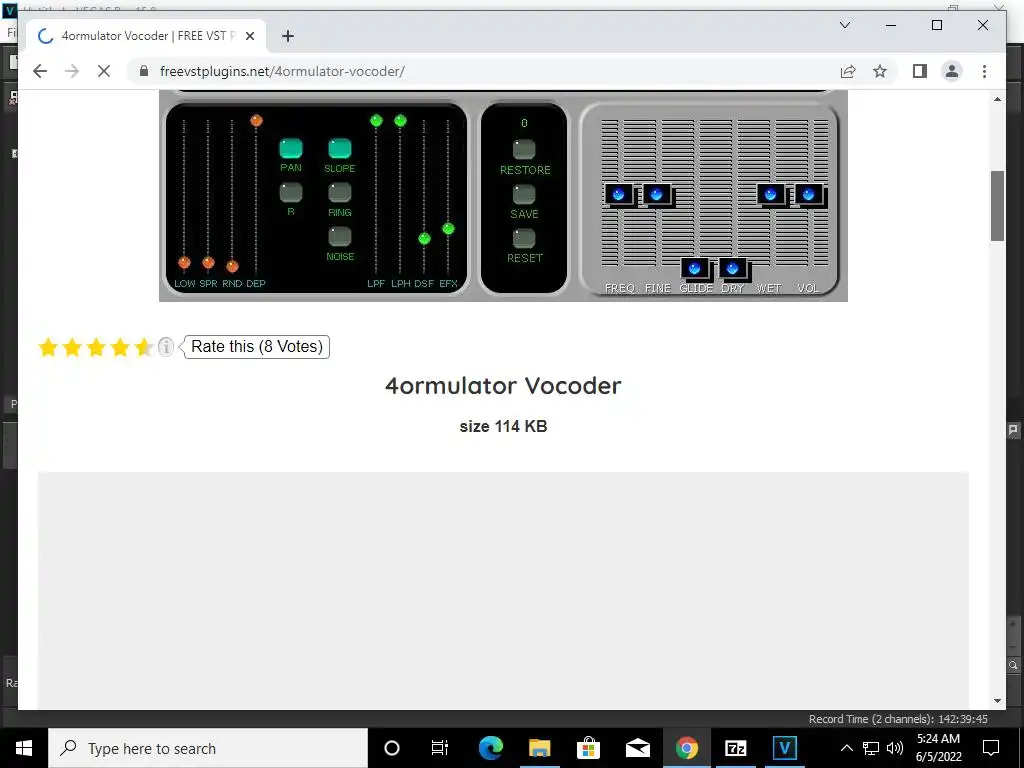The image size is (1024, 768).
Task: Open the tab search dropdown chevron
Action: click(x=844, y=25)
